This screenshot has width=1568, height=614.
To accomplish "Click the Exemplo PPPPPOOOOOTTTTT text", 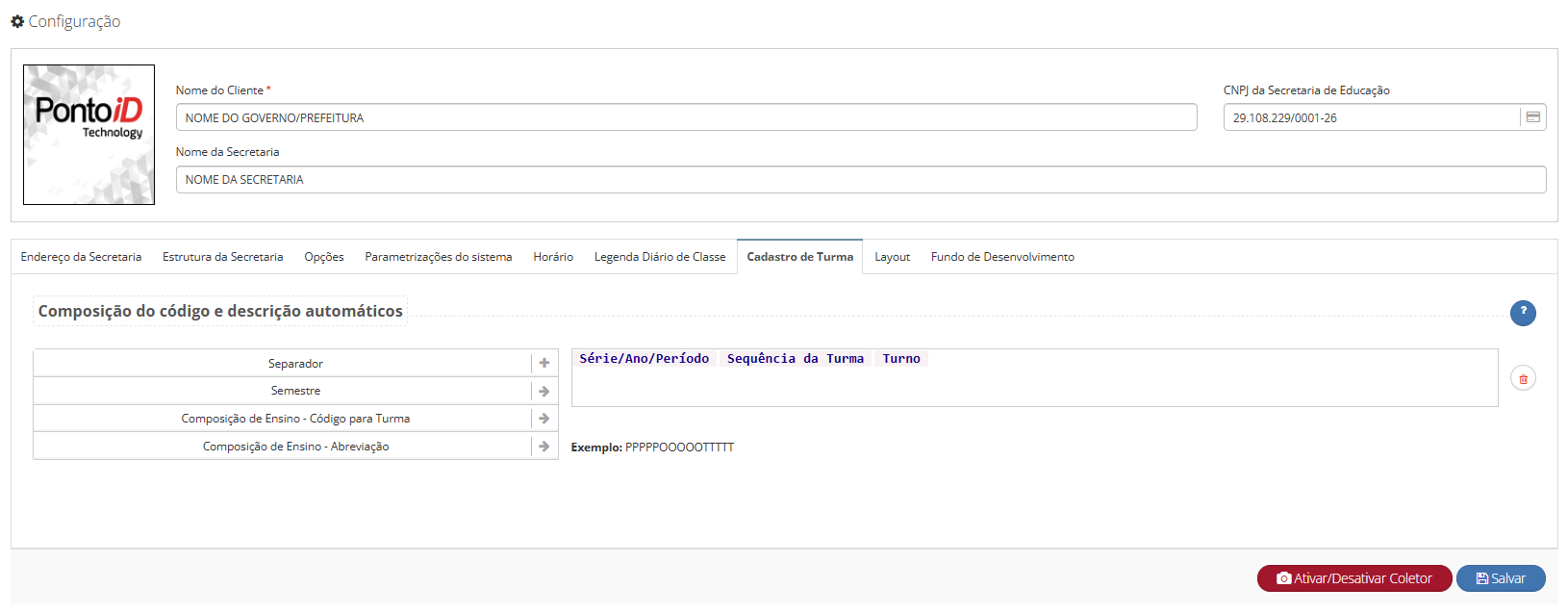I will (652, 448).
